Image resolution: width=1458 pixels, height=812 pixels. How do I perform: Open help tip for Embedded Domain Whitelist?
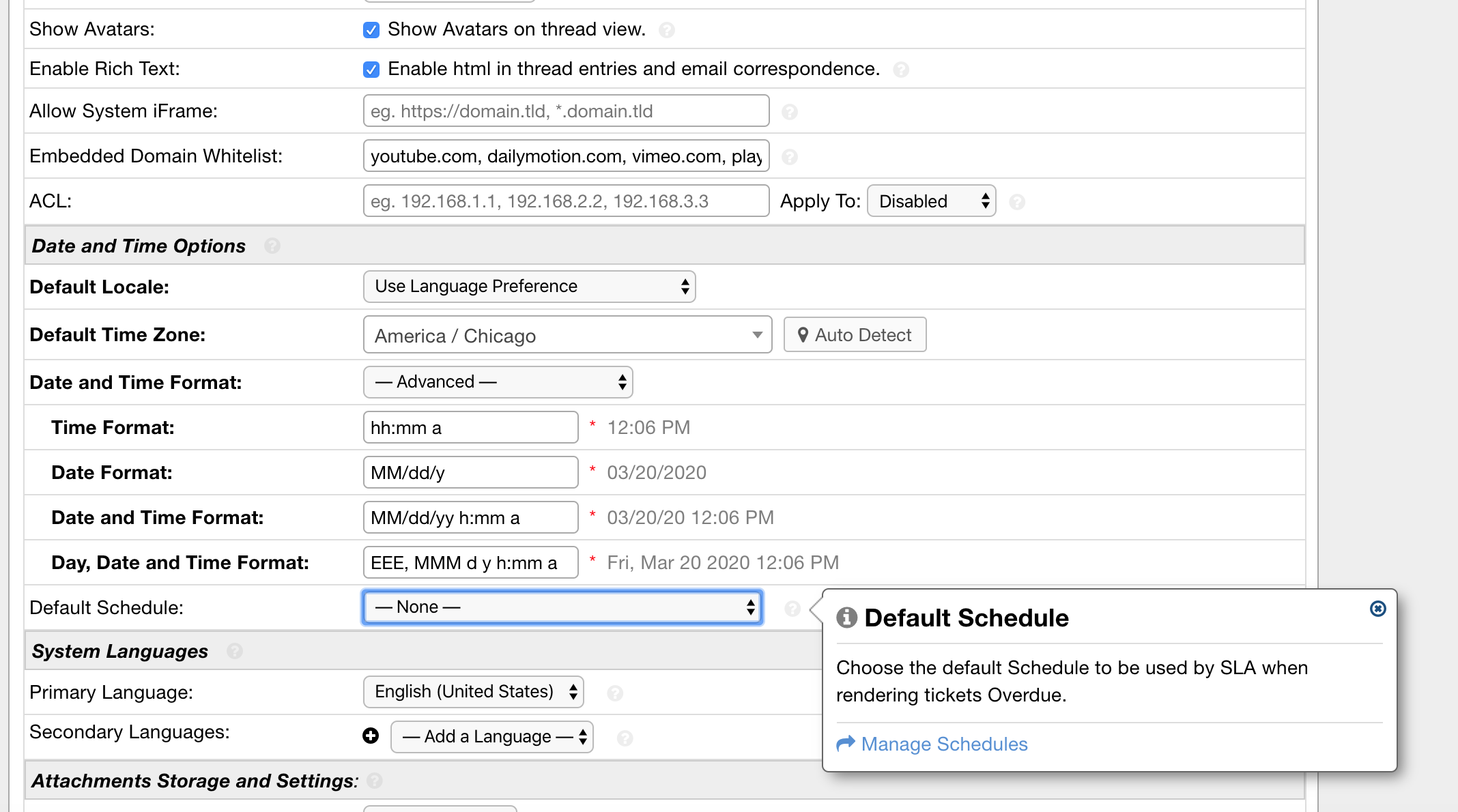(x=790, y=157)
